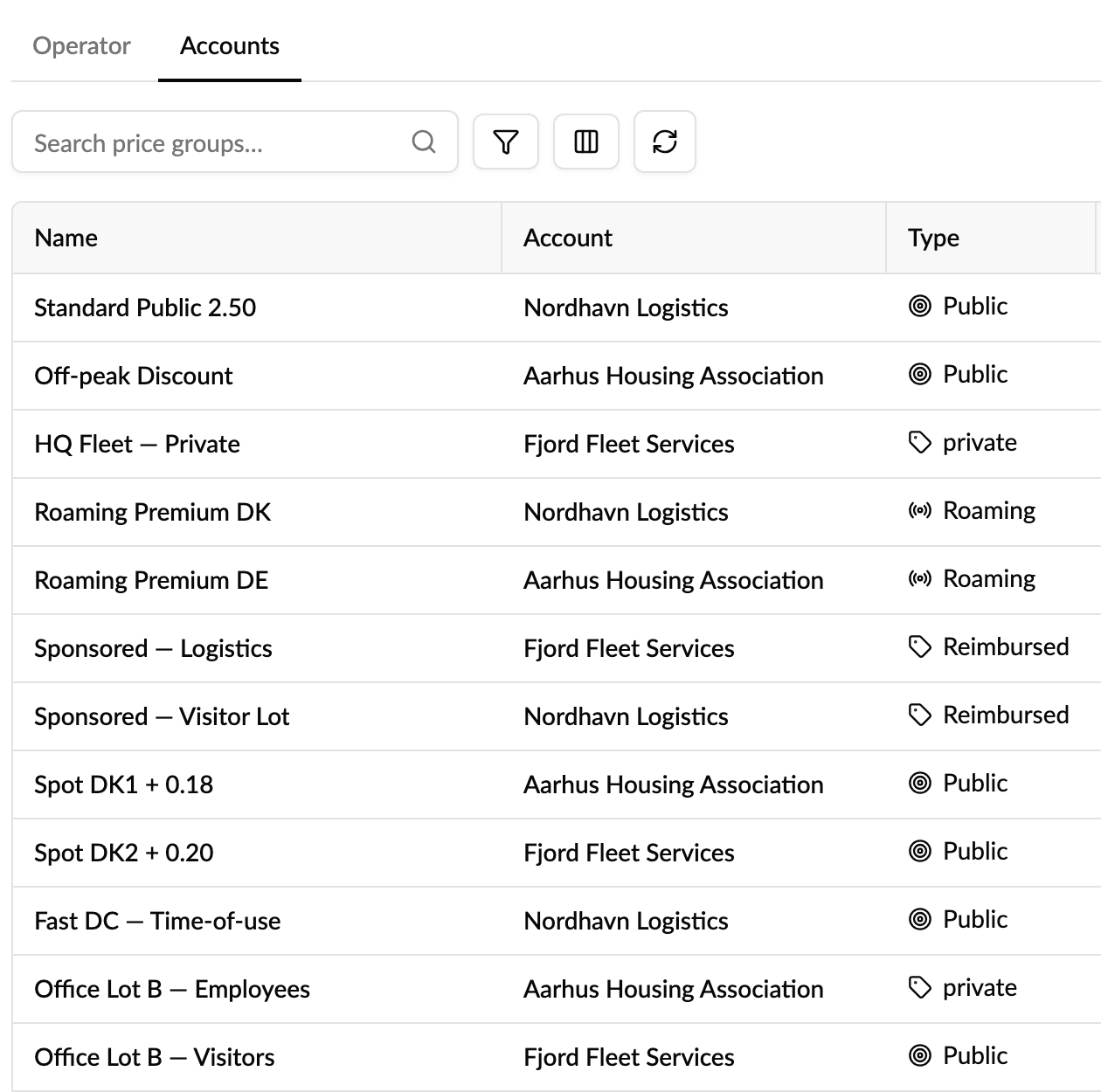The height and width of the screenshot is (1092, 1101).
Task: Click Roaming label in Roaming Premium DK row
Action: (x=989, y=510)
